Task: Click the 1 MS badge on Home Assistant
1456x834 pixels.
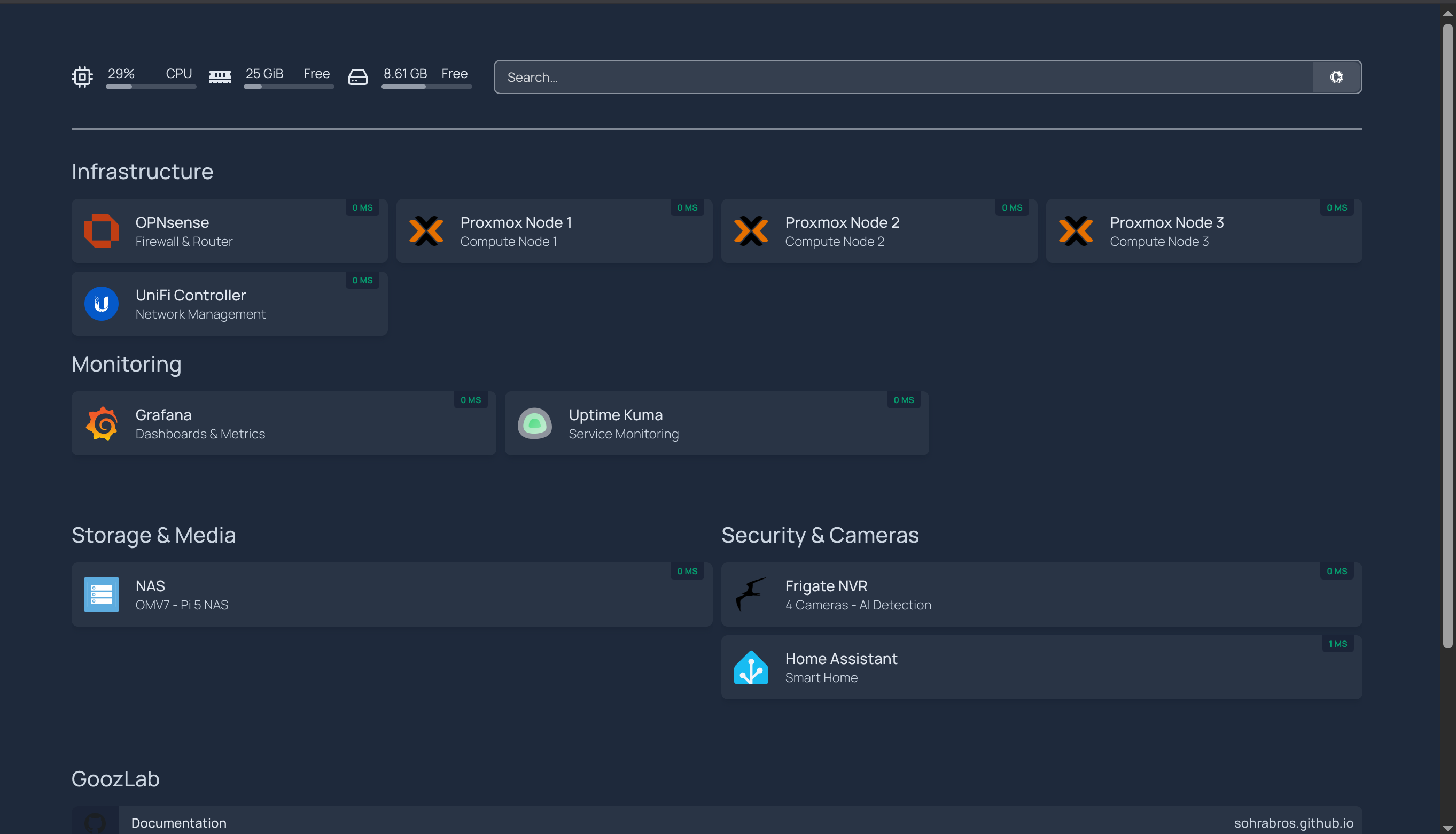Action: click(1337, 643)
